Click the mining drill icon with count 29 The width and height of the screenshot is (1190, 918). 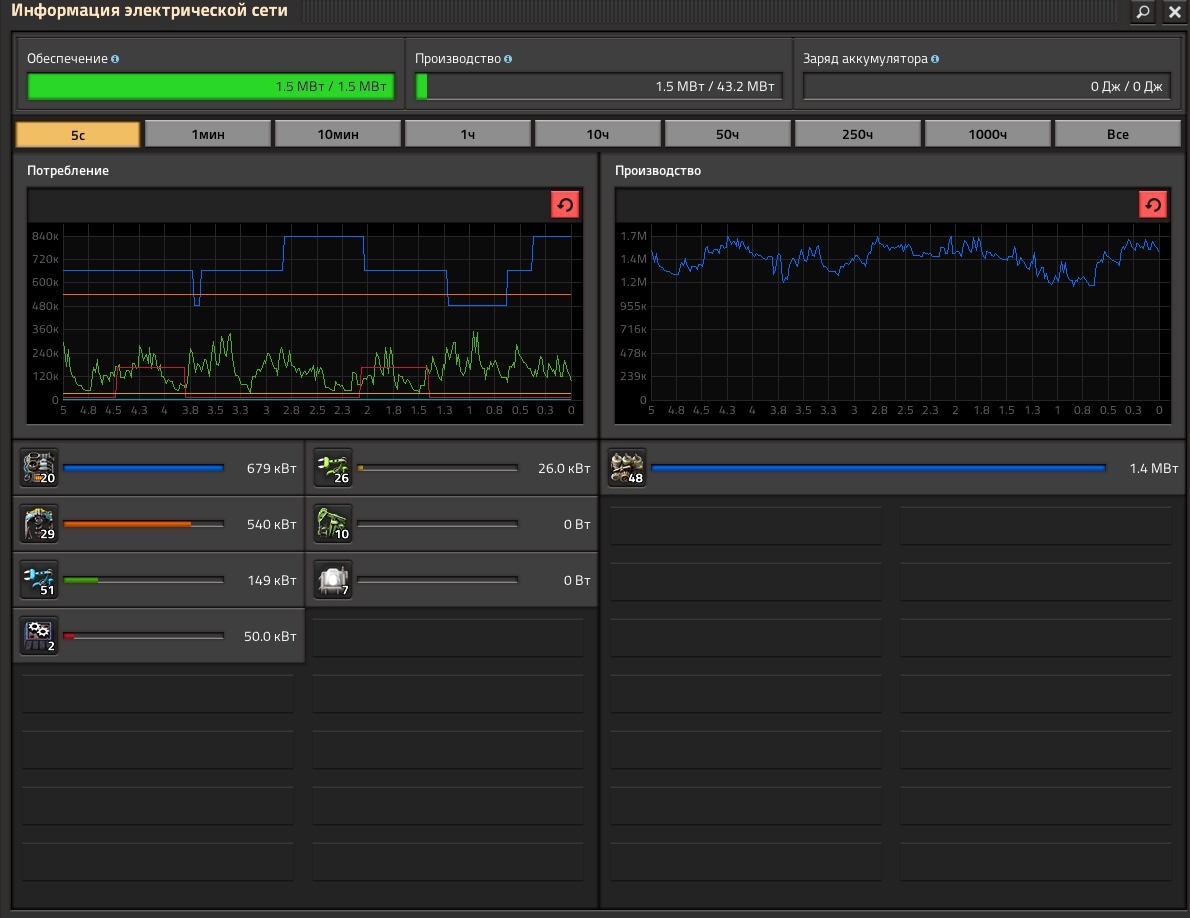click(40, 523)
